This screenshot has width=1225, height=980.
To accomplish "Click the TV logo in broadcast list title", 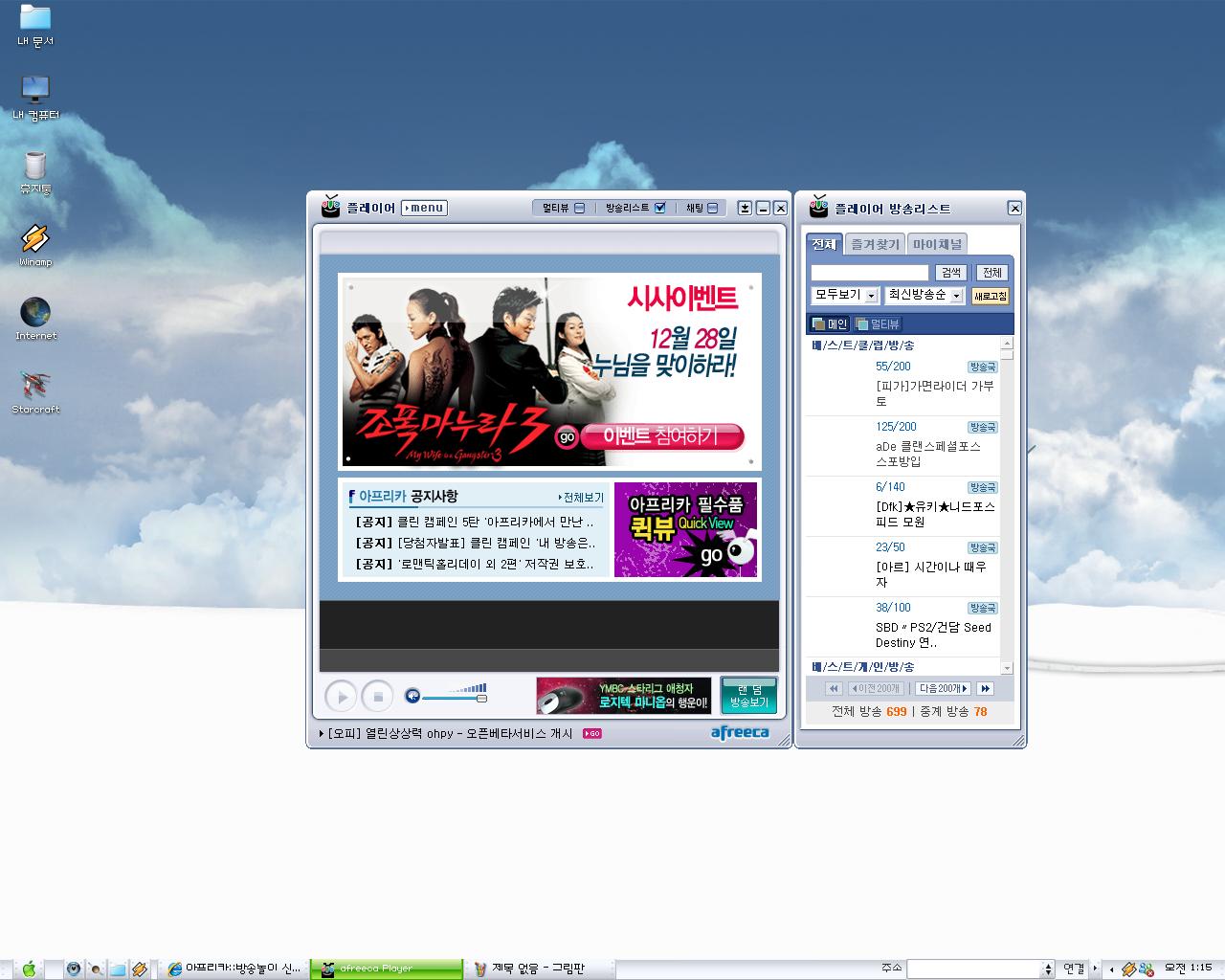I will point(818,207).
